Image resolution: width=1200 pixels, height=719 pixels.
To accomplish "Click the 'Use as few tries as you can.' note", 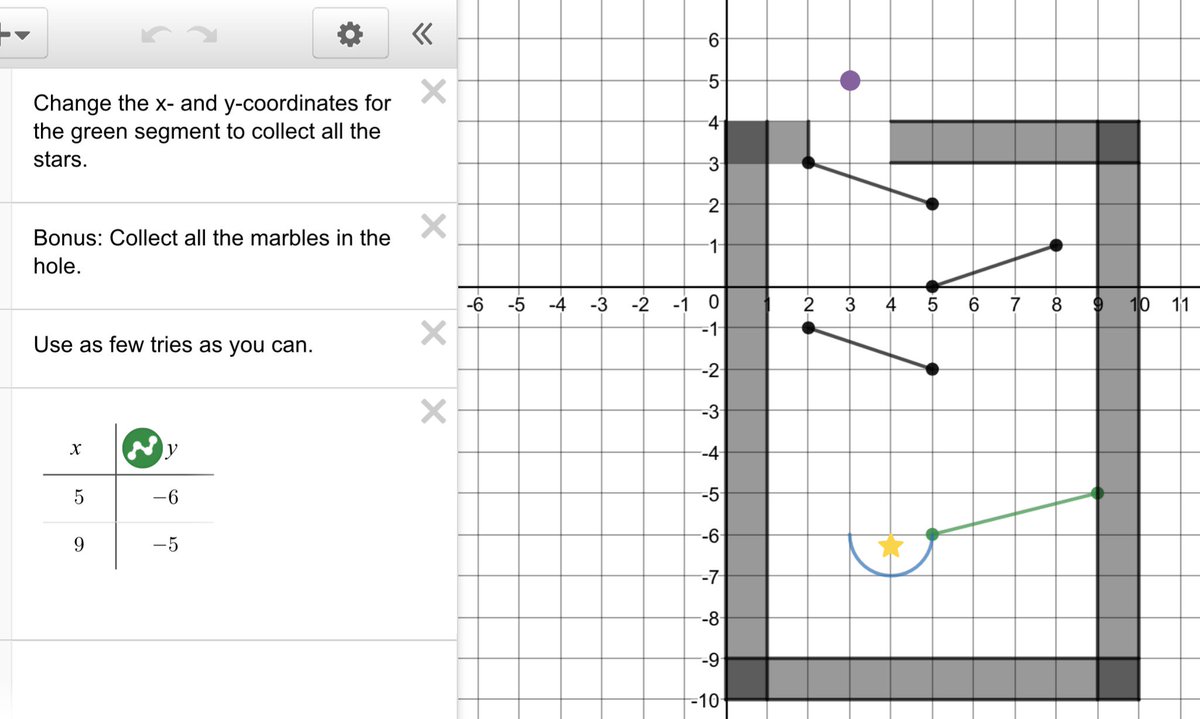I will 173,346.
